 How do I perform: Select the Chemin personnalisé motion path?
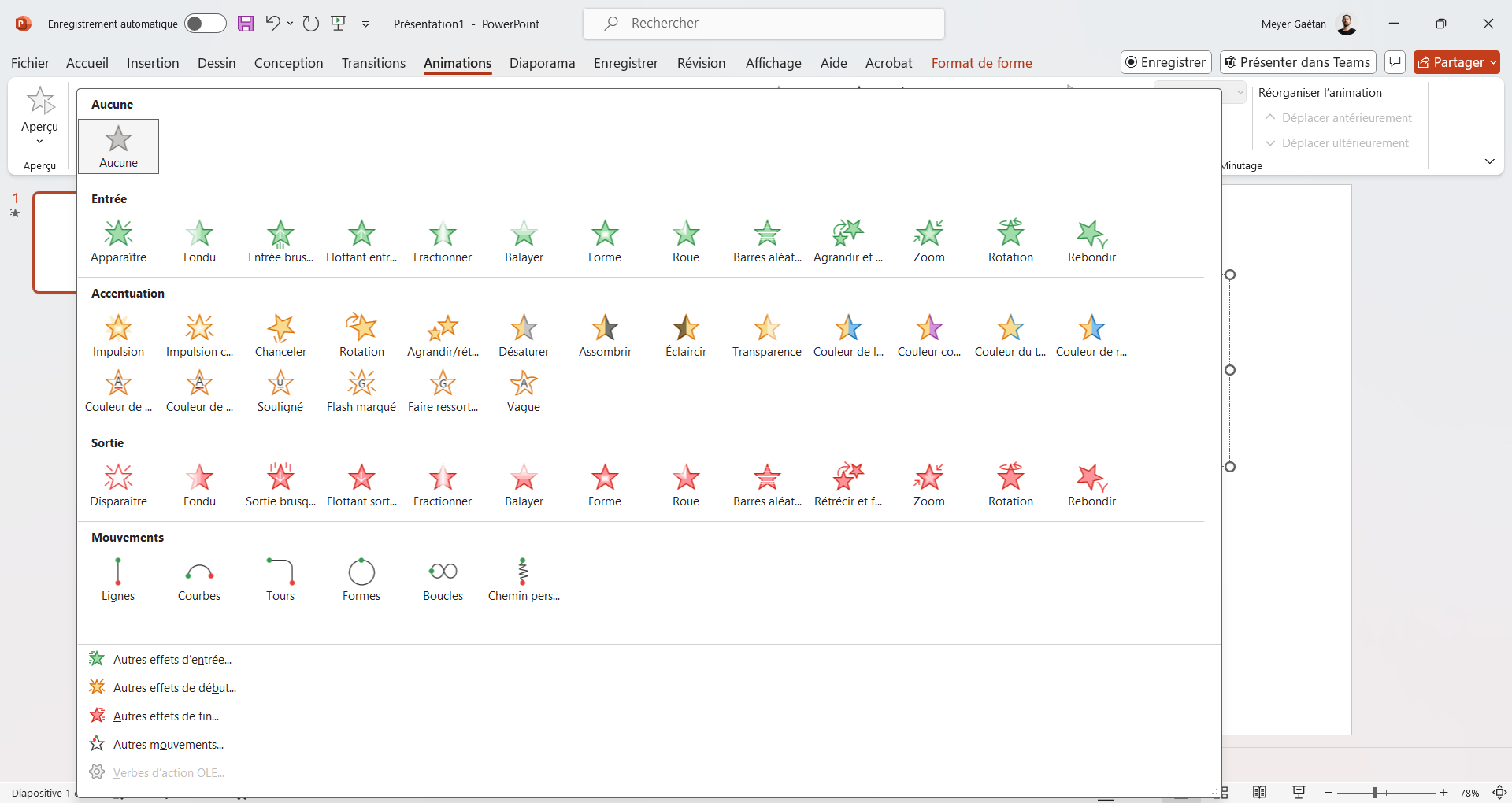click(x=524, y=579)
